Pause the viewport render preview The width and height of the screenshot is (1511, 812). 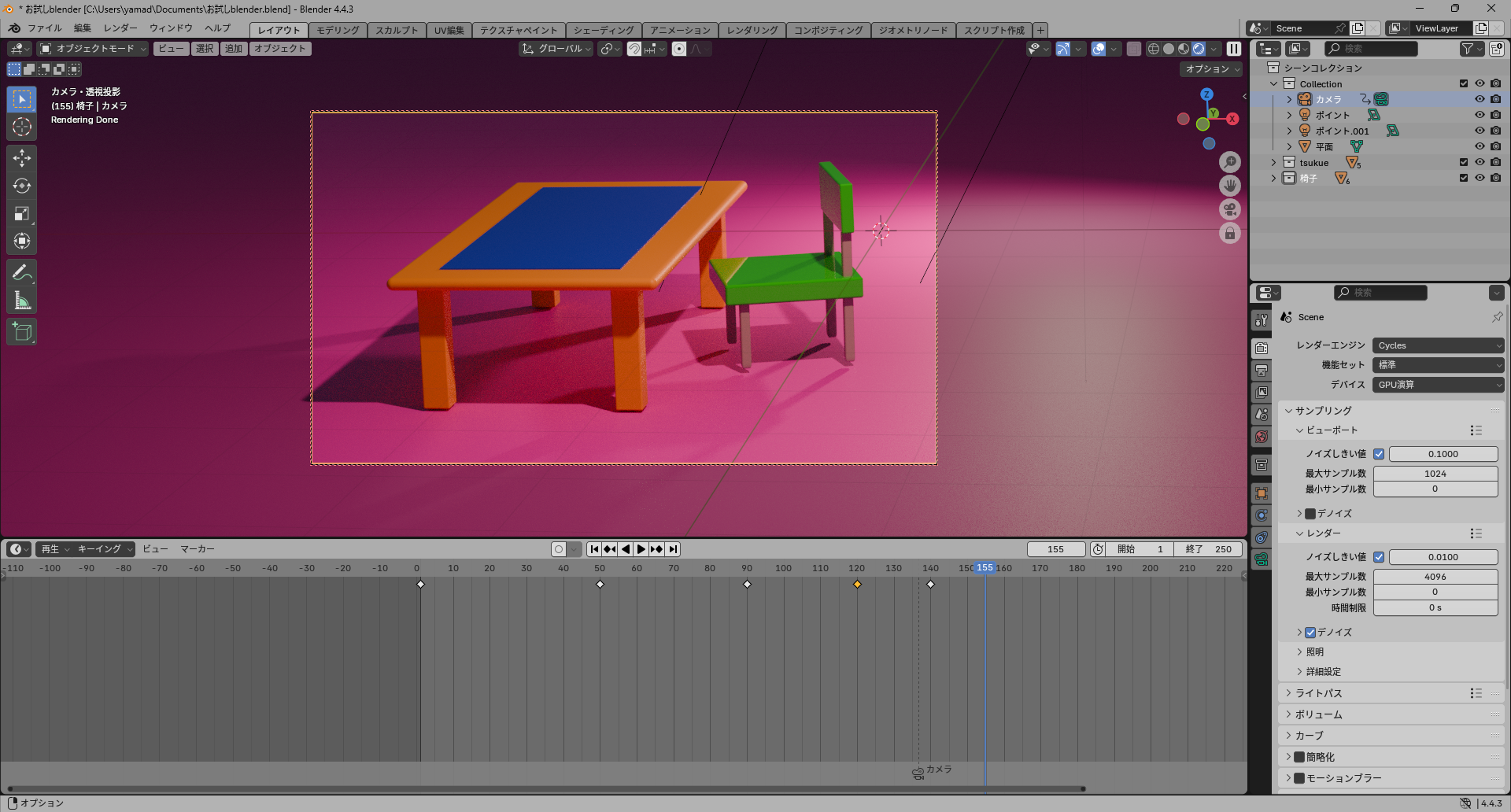pyautogui.click(x=1234, y=49)
